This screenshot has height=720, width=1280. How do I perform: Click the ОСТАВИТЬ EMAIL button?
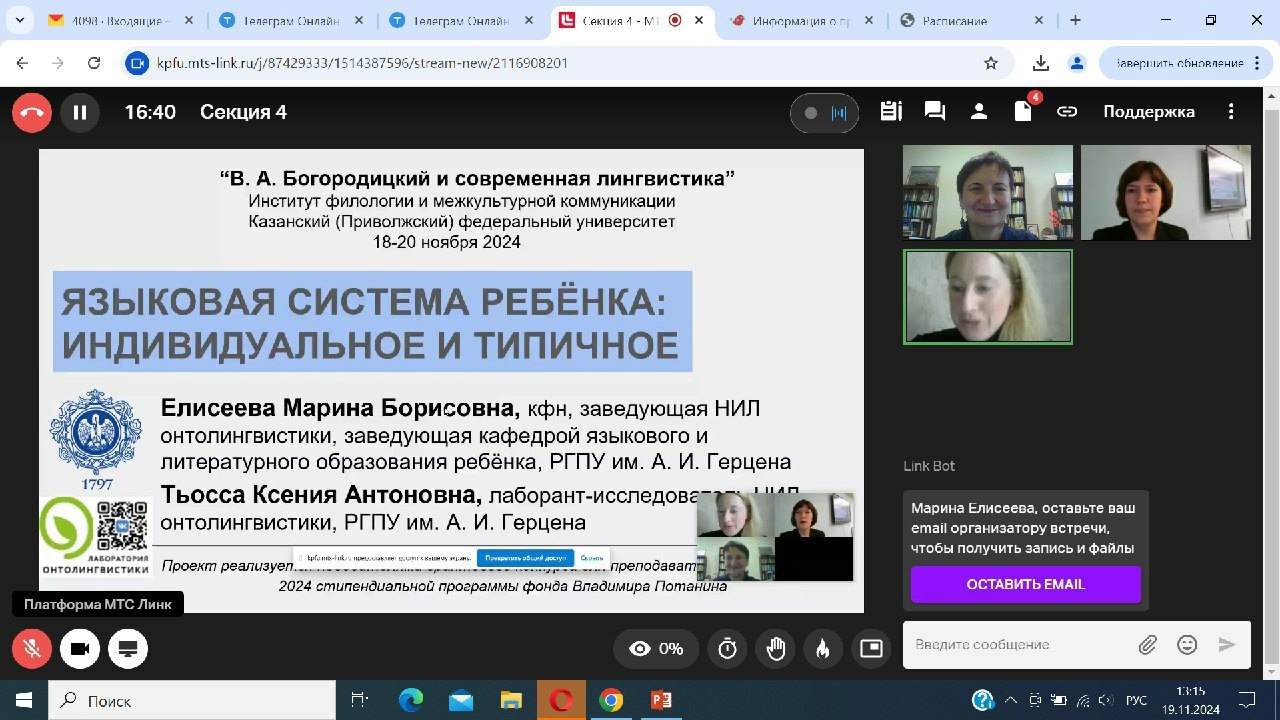(1025, 584)
